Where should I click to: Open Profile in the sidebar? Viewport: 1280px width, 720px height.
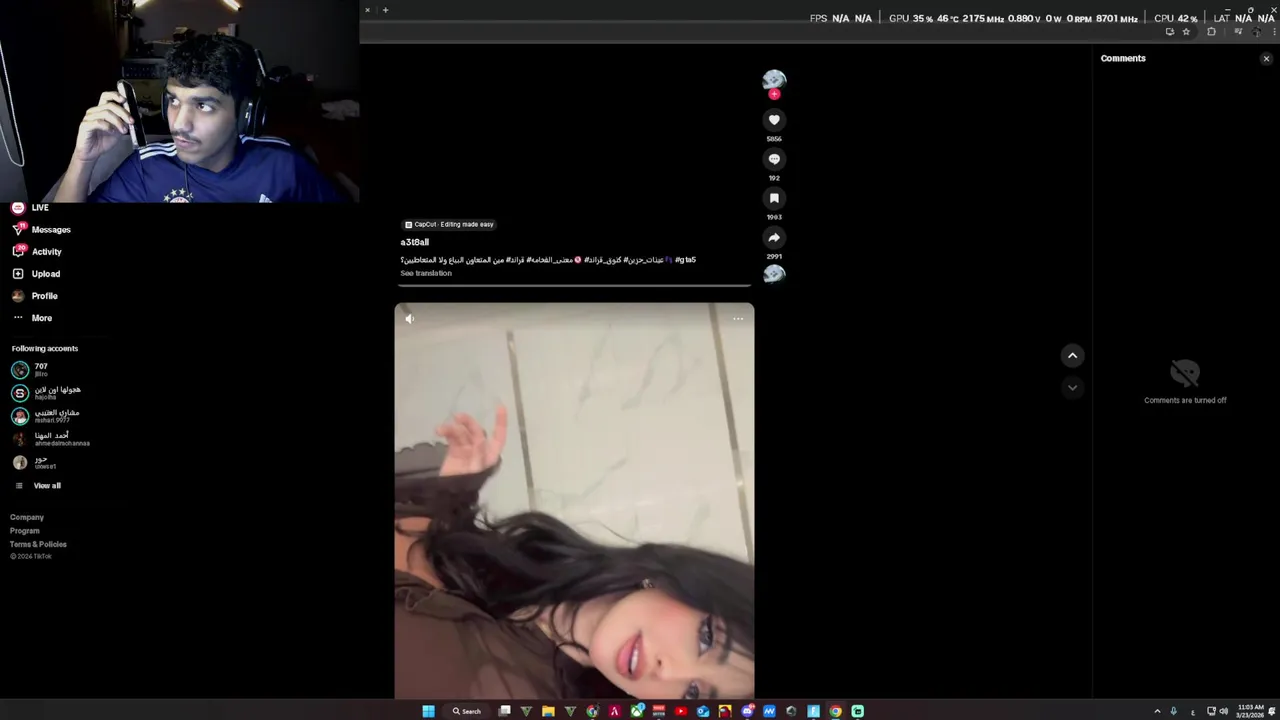pyautogui.click(x=35, y=296)
